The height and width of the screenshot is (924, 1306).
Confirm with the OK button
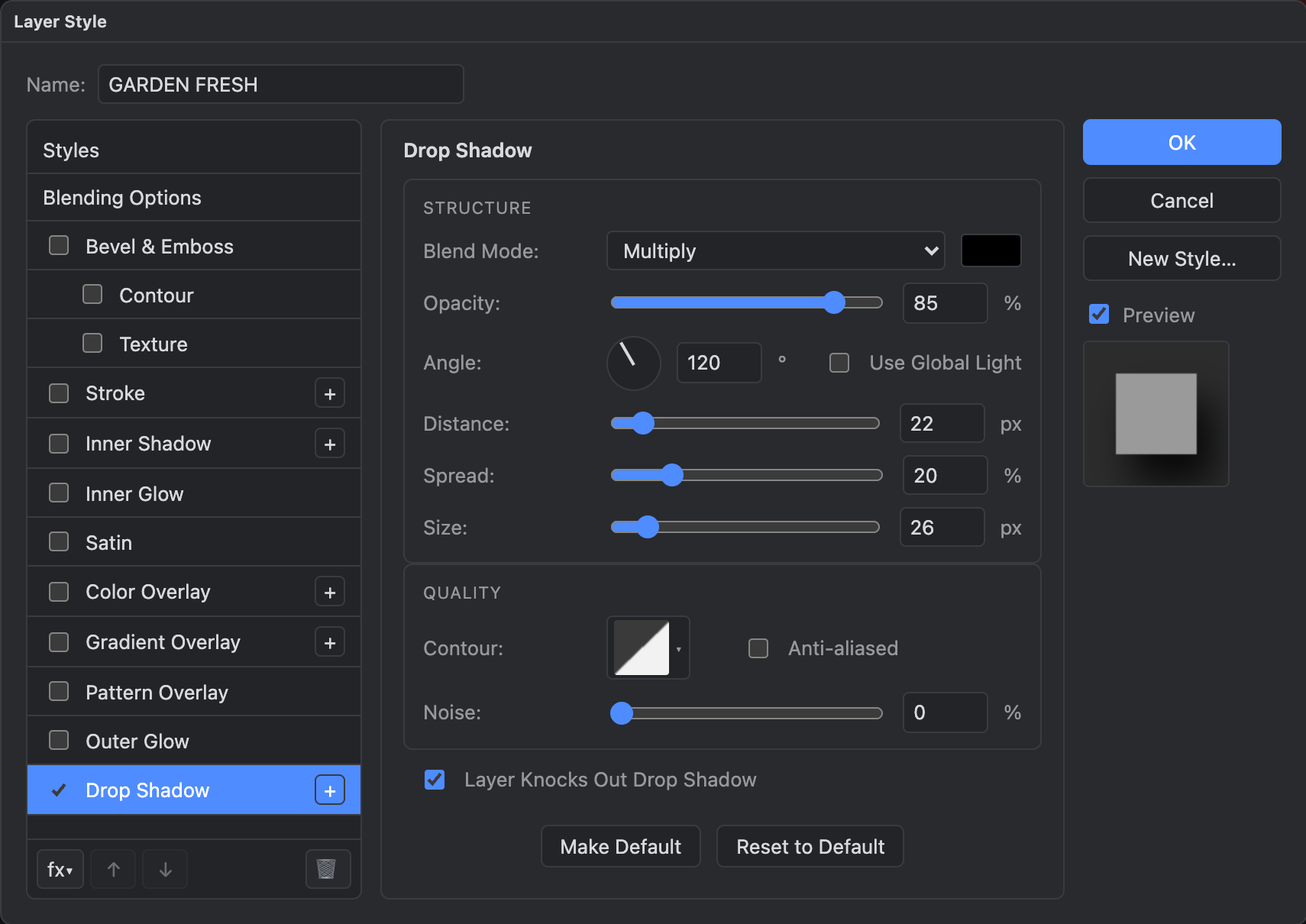click(1182, 142)
